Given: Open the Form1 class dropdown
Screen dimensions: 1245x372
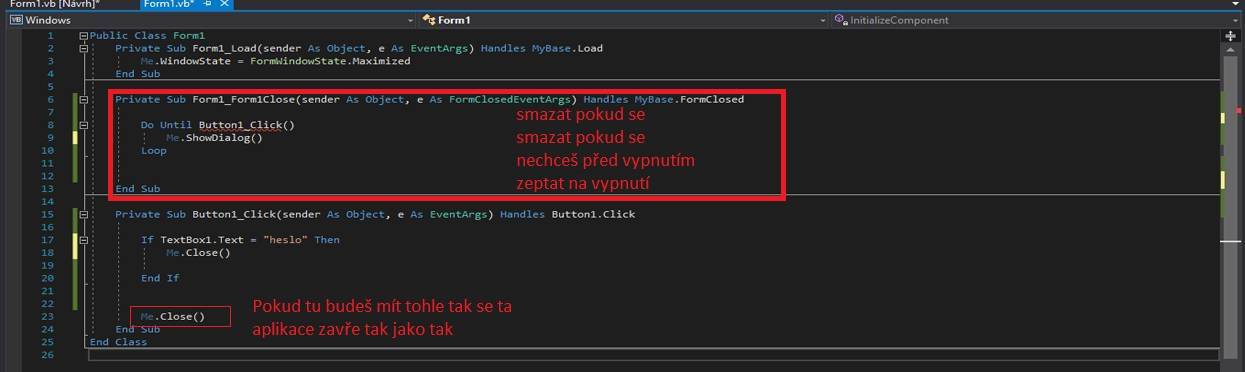Looking at the screenshot, I should pyautogui.click(x=625, y=20).
